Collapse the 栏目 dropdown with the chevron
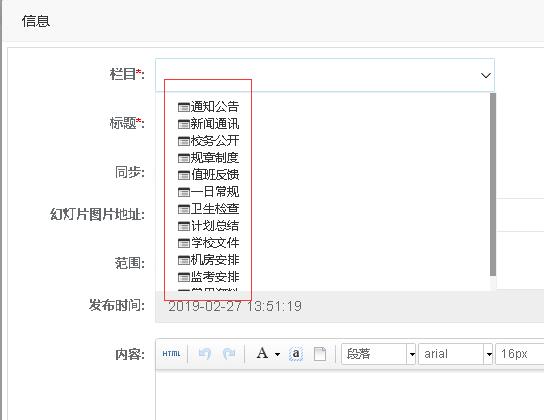 (485, 75)
